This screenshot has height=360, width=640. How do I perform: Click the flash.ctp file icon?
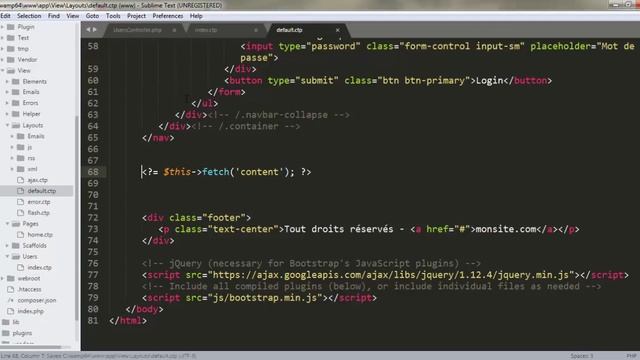[x=20, y=213]
